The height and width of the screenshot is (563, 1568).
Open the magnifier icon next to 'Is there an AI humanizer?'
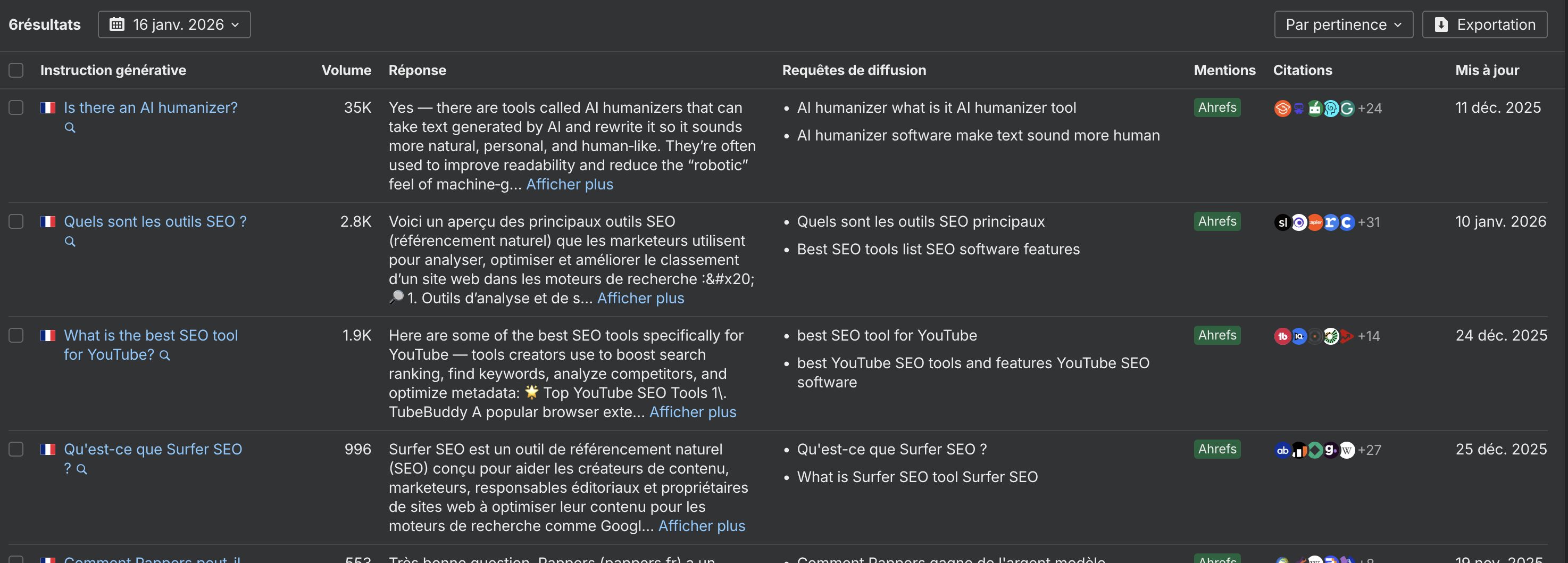[70, 128]
